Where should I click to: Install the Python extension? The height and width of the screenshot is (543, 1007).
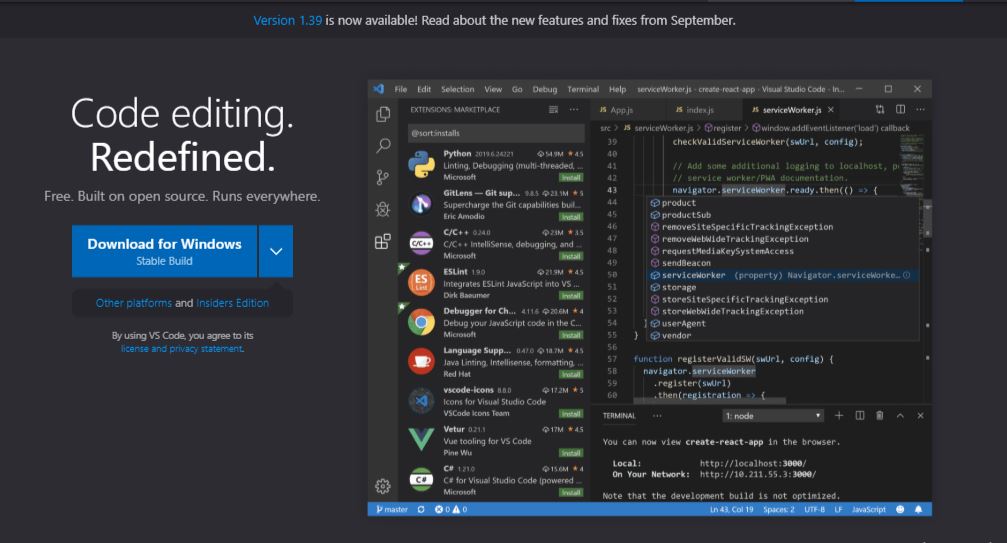(571, 178)
